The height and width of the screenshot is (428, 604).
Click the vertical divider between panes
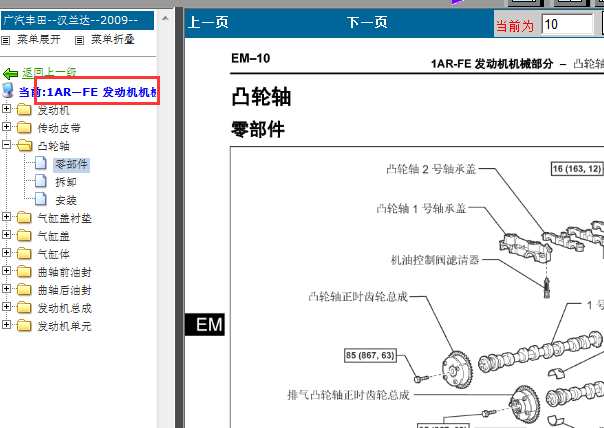pos(179,218)
